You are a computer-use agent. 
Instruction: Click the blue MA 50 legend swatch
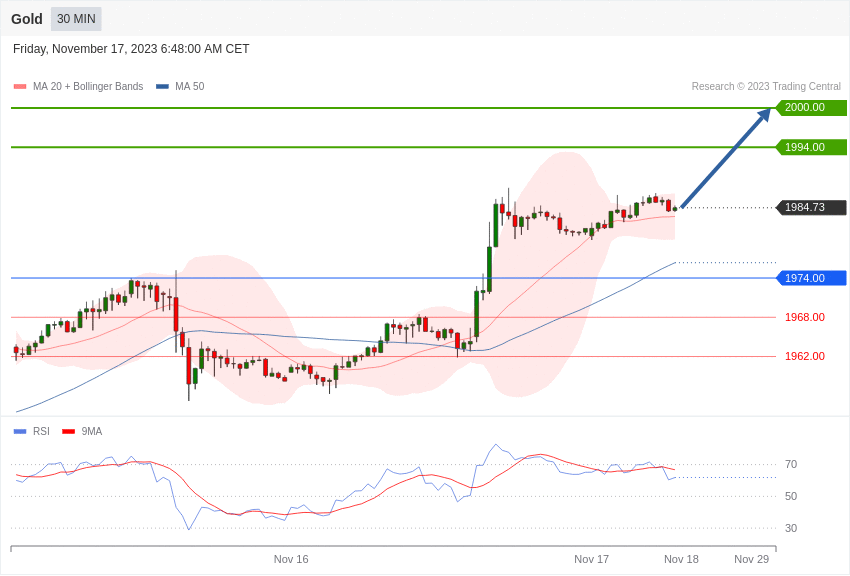[x=162, y=86]
